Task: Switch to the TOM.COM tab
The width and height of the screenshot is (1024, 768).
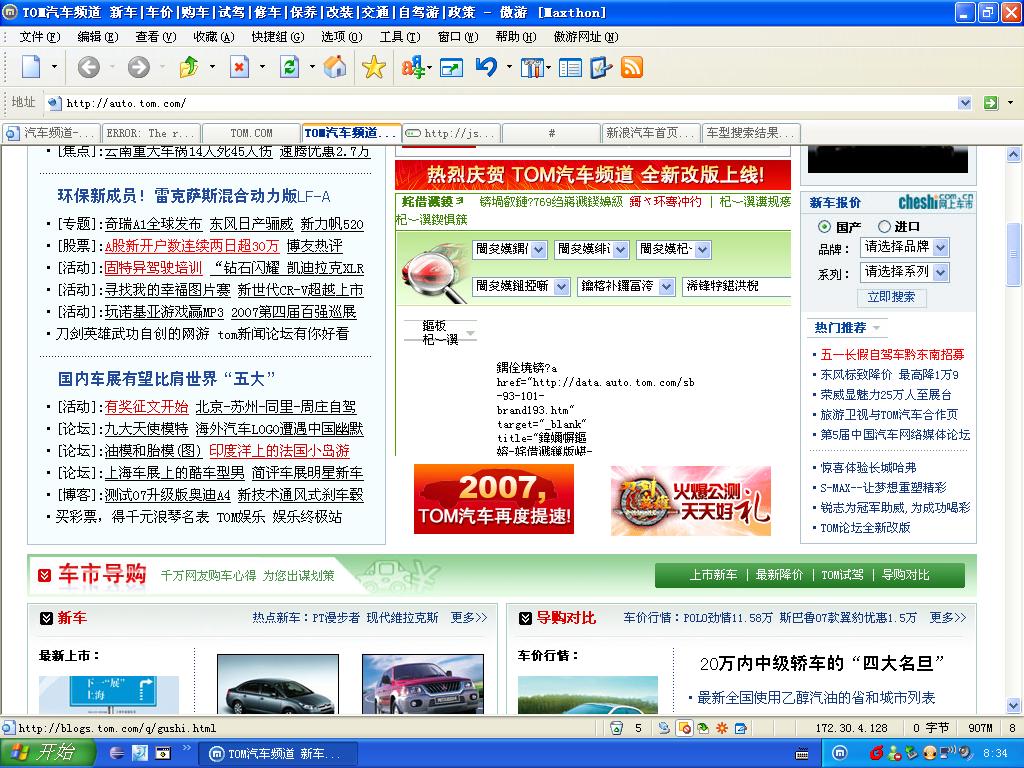Action: point(251,133)
